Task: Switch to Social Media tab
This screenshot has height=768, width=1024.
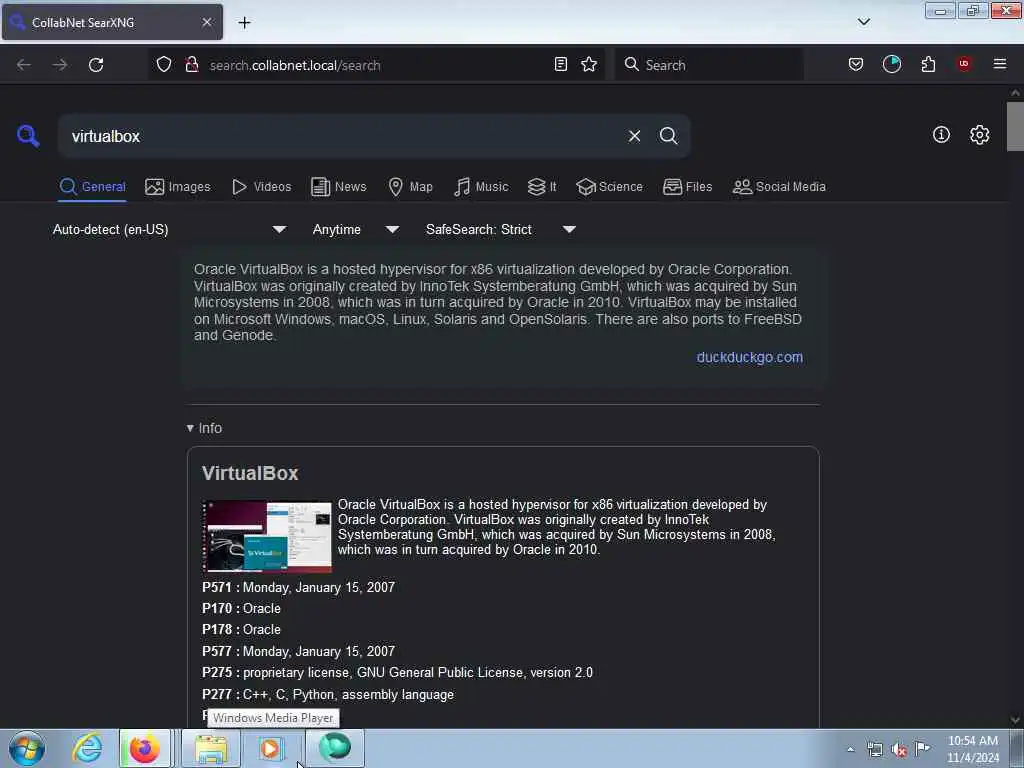Action: pyautogui.click(x=779, y=187)
